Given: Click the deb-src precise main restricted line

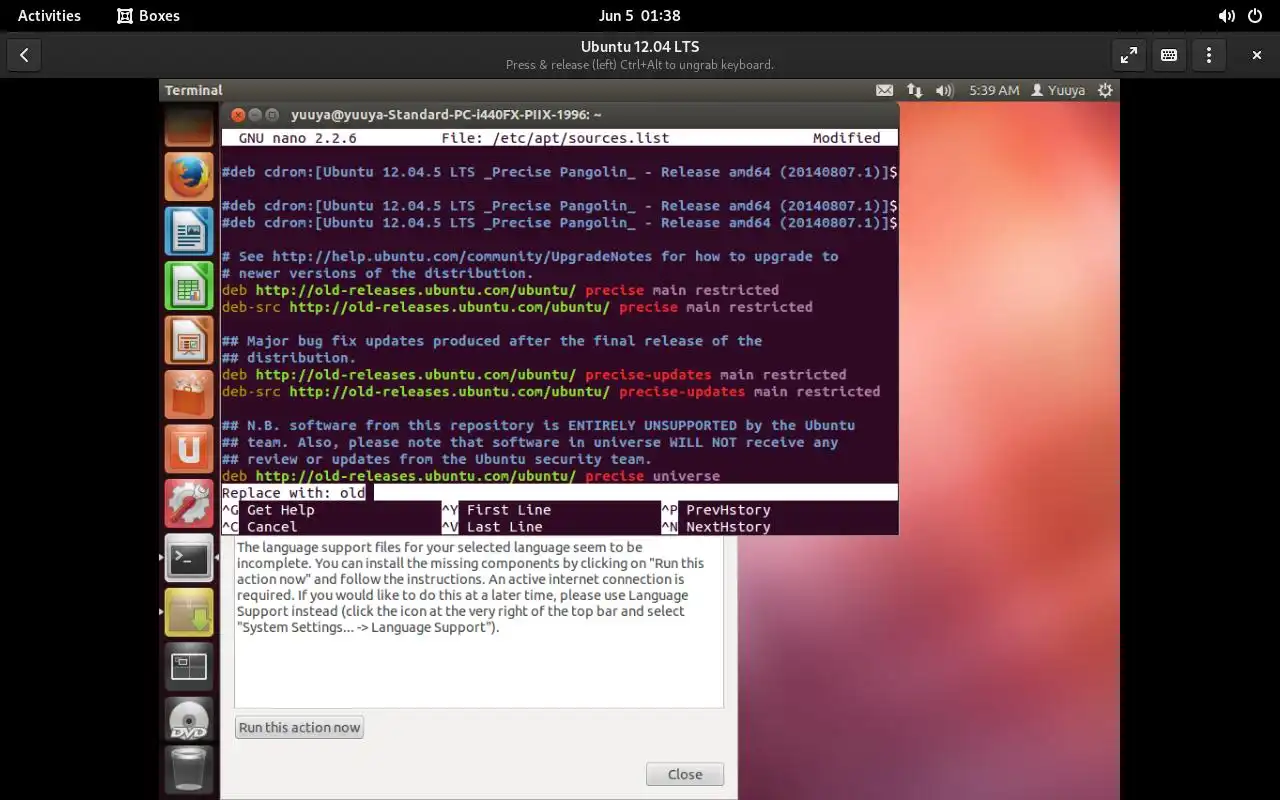Looking at the screenshot, I should (517, 307).
